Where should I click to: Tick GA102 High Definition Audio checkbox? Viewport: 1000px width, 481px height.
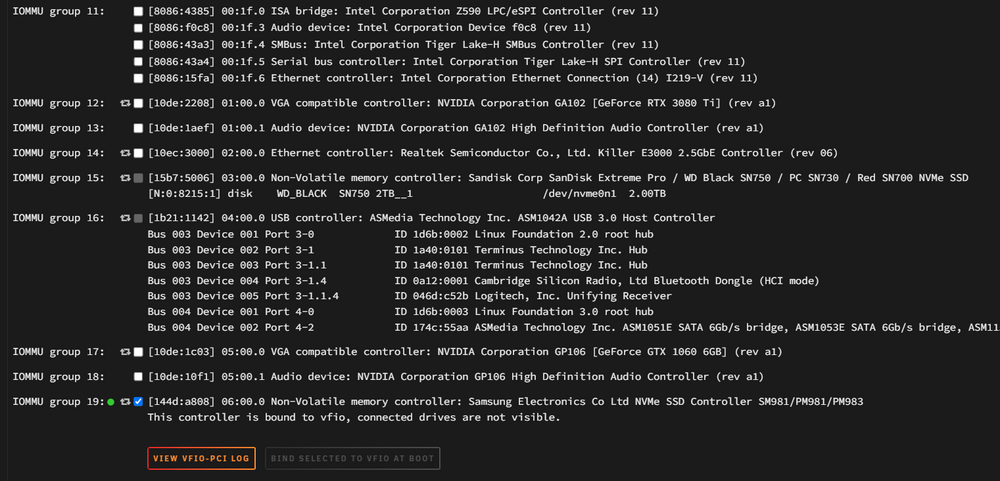point(138,128)
